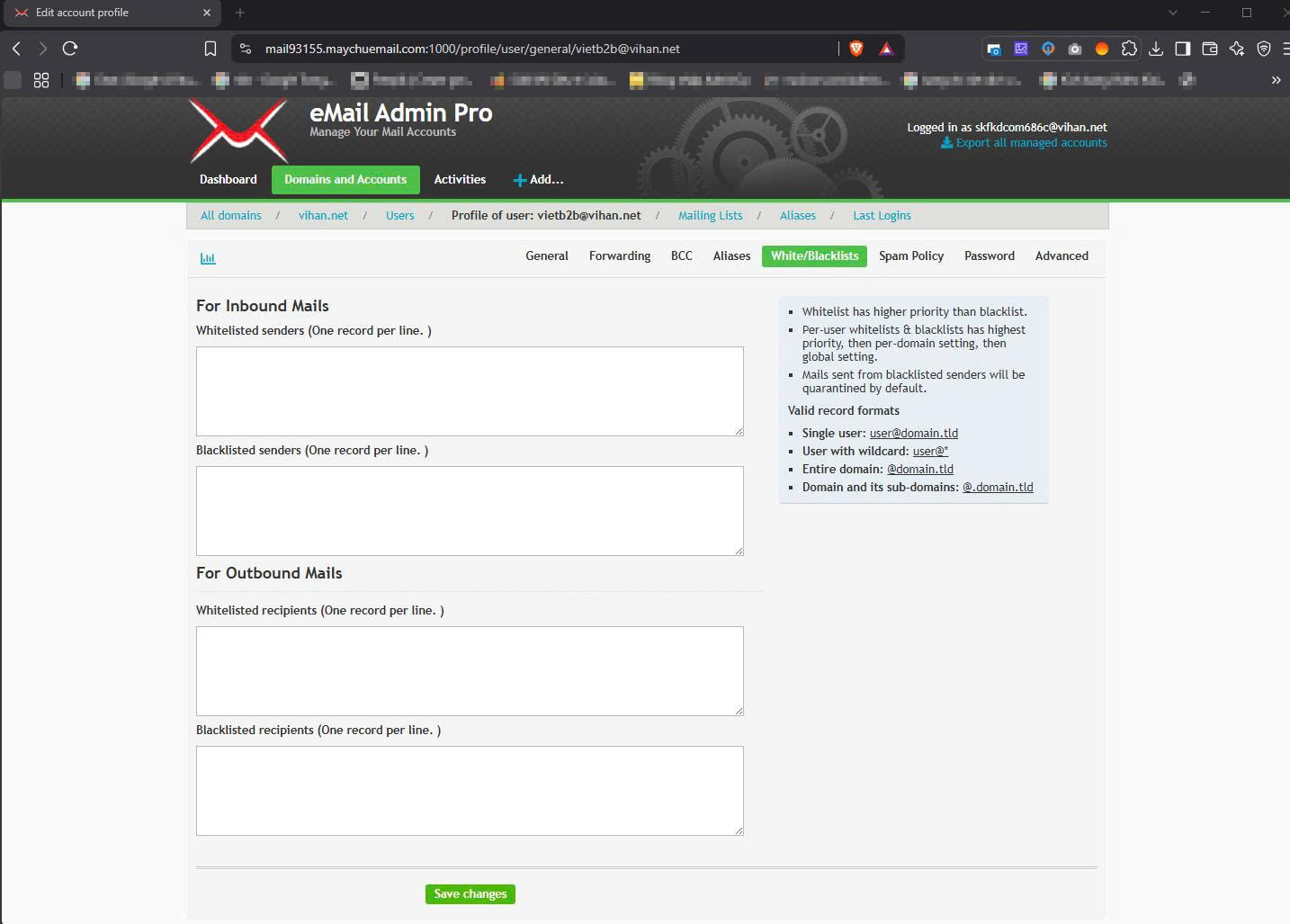This screenshot has height=924, width=1290.
Task: Click the eMail Admin Pro logo
Action: tap(239, 130)
